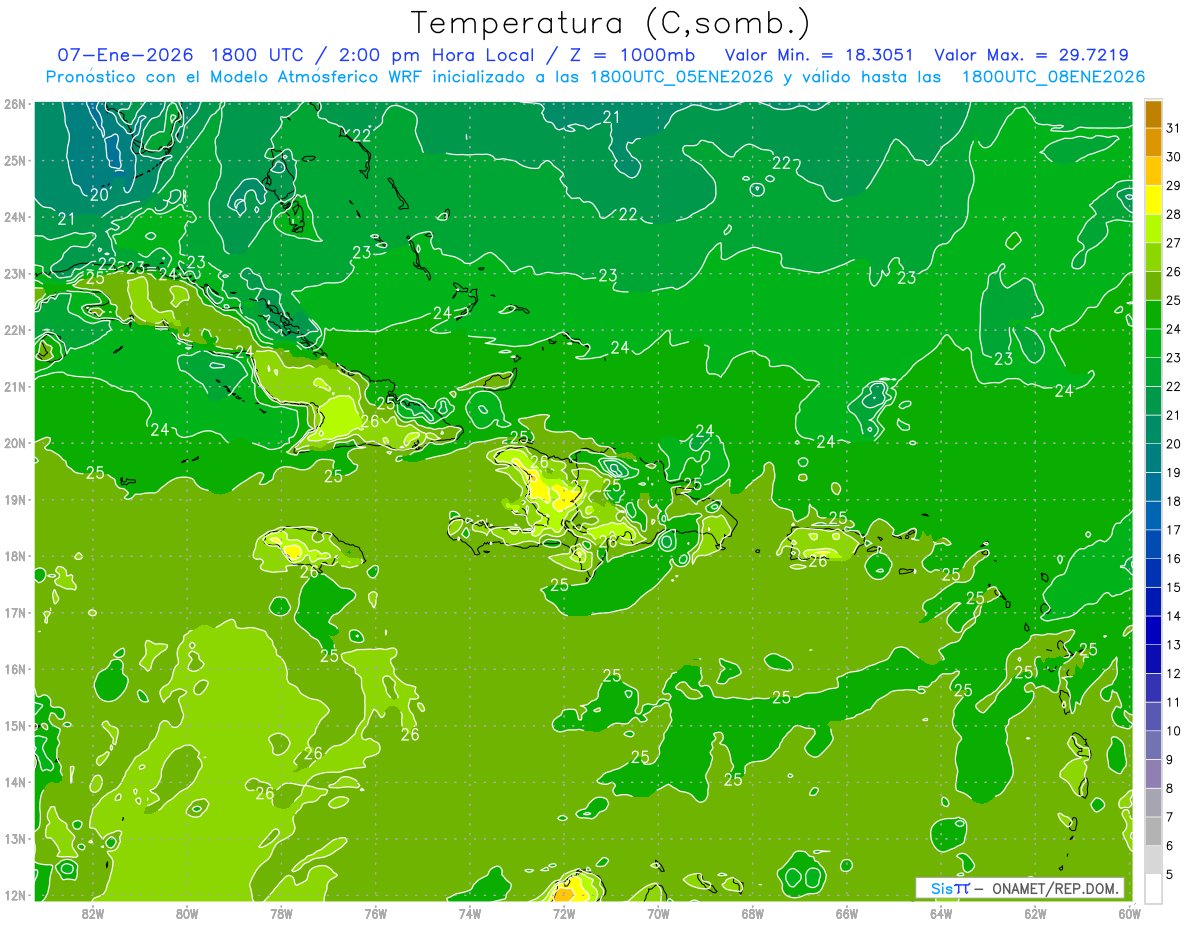Click the '24N' latitude axis label
Screen dimensions: 1200x927
14,217
